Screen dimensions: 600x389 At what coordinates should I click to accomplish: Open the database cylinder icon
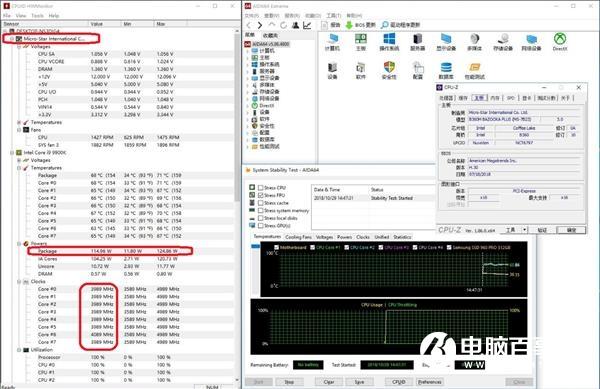pos(446,67)
